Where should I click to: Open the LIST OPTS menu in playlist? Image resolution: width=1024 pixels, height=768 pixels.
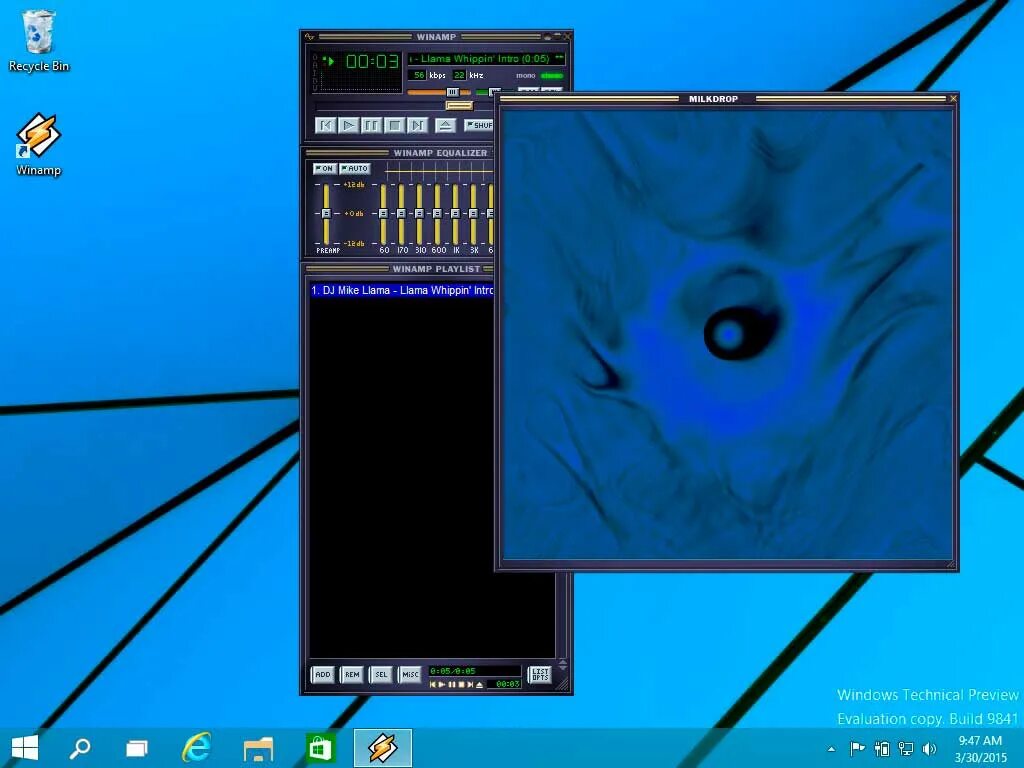click(540, 675)
